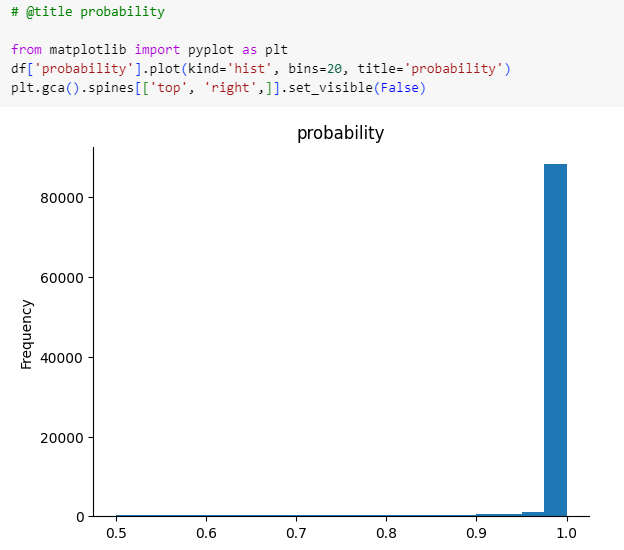Click the '# @title probability' comment line
Image resolution: width=624 pixels, height=550 pixels.
pyautogui.click(x=88, y=12)
